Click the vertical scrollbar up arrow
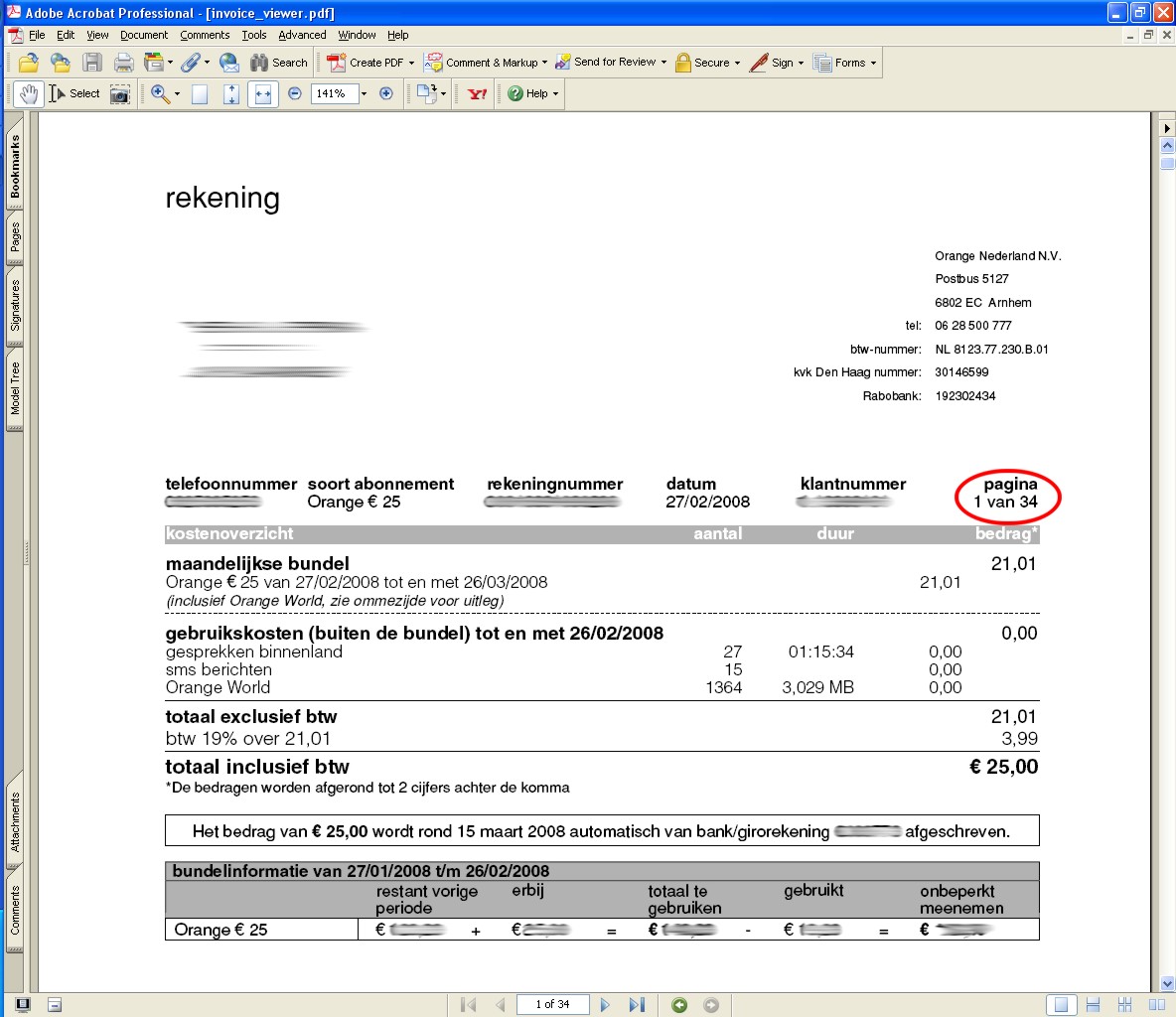 [x=1167, y=146]
